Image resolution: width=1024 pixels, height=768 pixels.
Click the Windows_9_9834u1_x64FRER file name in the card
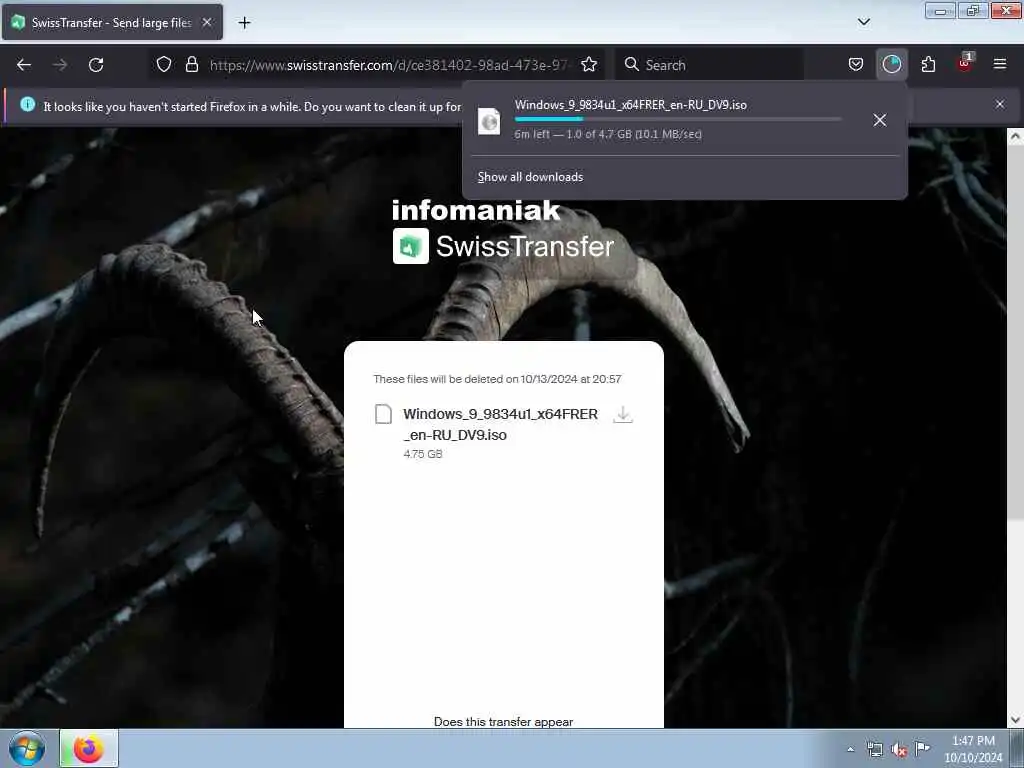(500, 424)
